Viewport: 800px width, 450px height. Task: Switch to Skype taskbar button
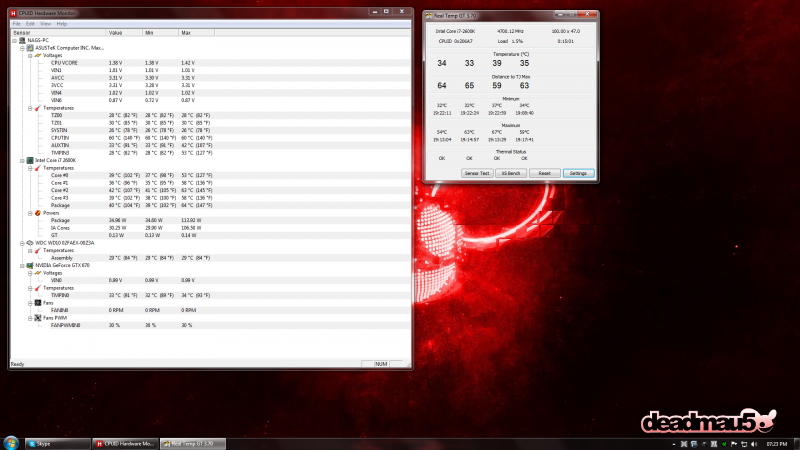point(57,444)
